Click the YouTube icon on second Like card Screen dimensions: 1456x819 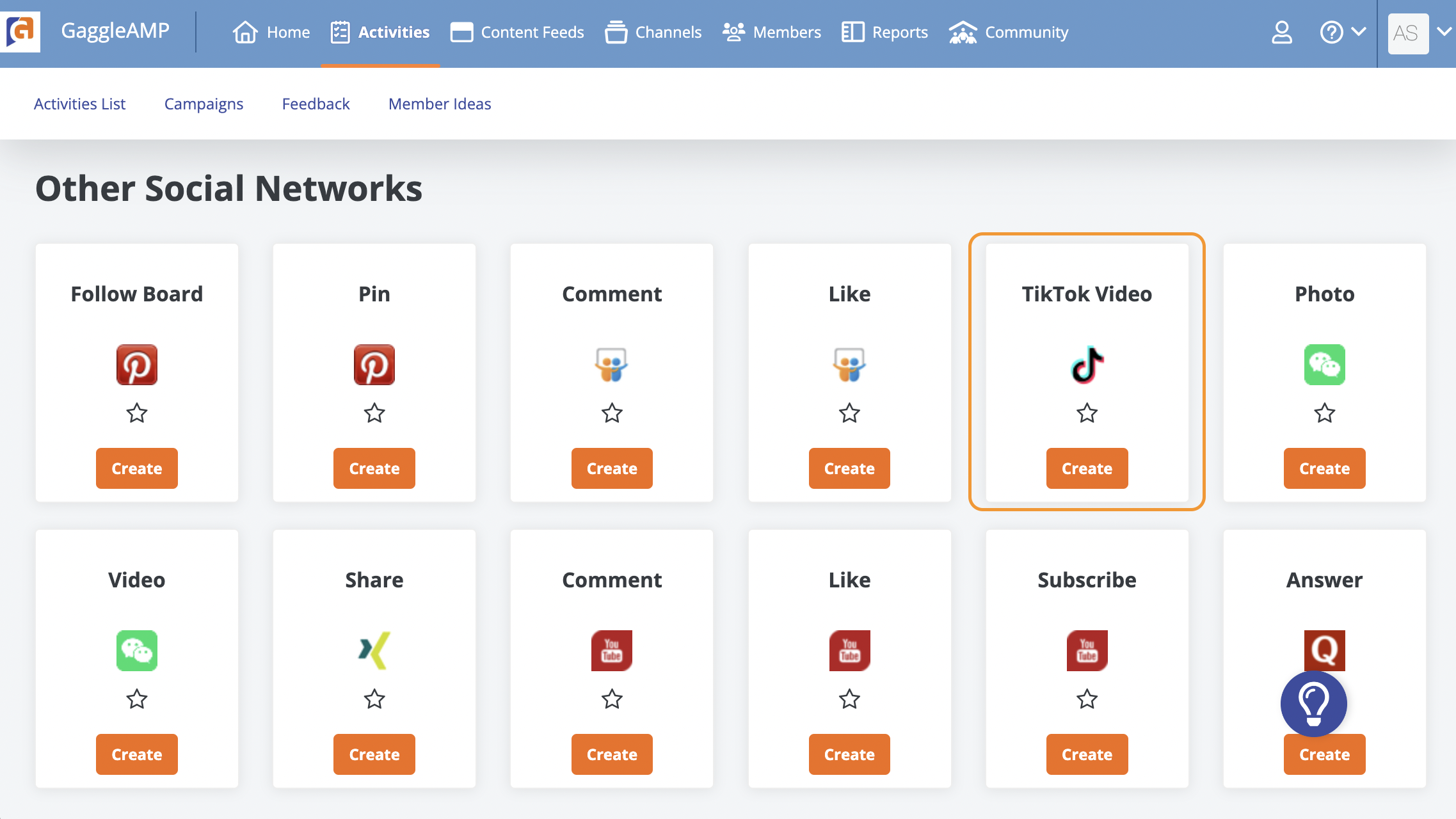click(849, 651)
